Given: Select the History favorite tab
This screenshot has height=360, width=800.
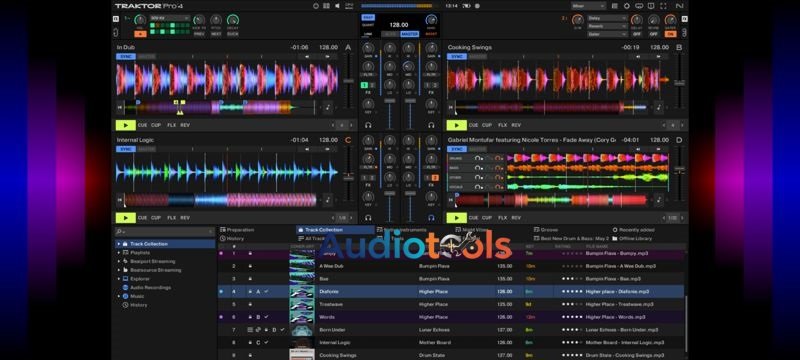Looking at the screenshot, I should pos(232,238).
